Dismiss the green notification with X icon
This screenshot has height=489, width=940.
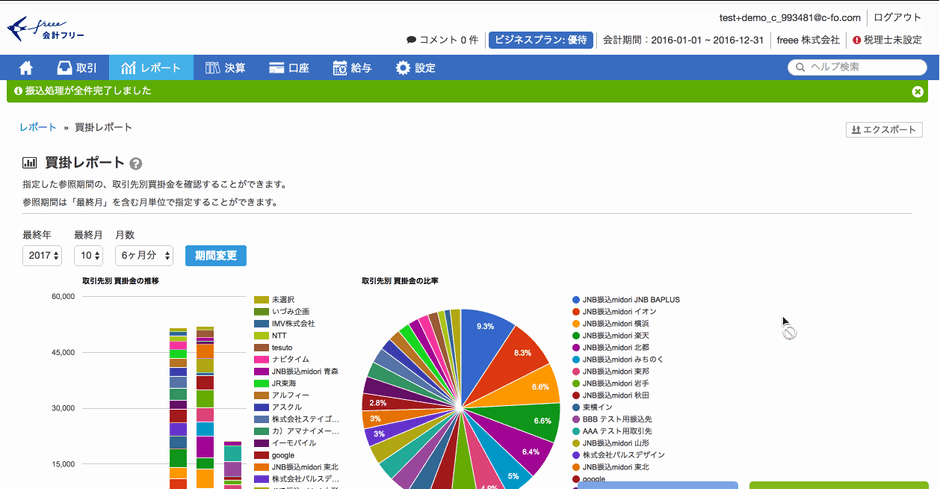tap(917, 91)
